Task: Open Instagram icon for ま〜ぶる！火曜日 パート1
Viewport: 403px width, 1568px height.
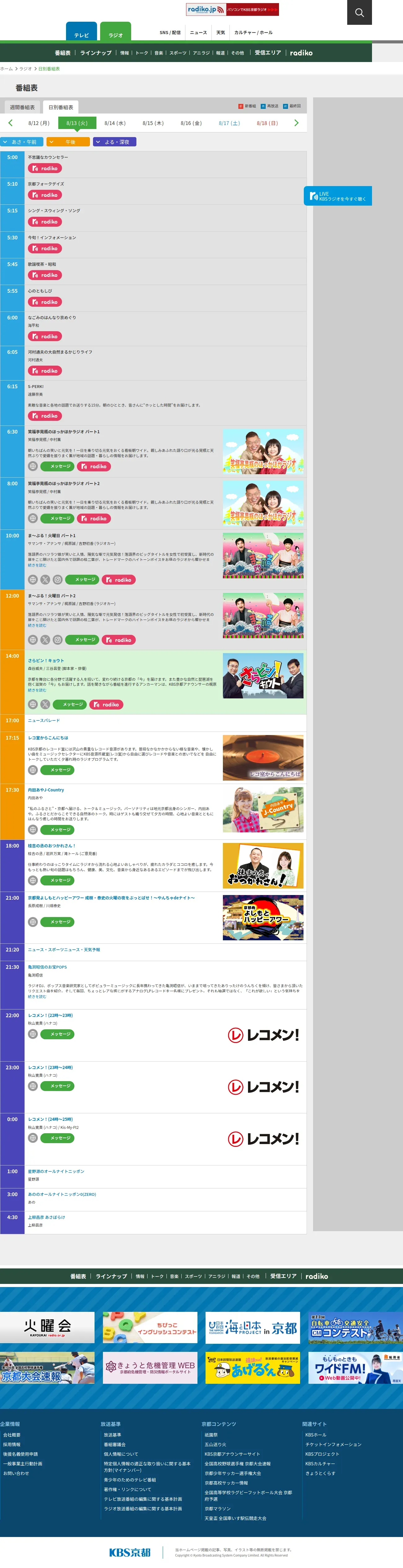Action: pyautogui.click(x=57, y=580)
